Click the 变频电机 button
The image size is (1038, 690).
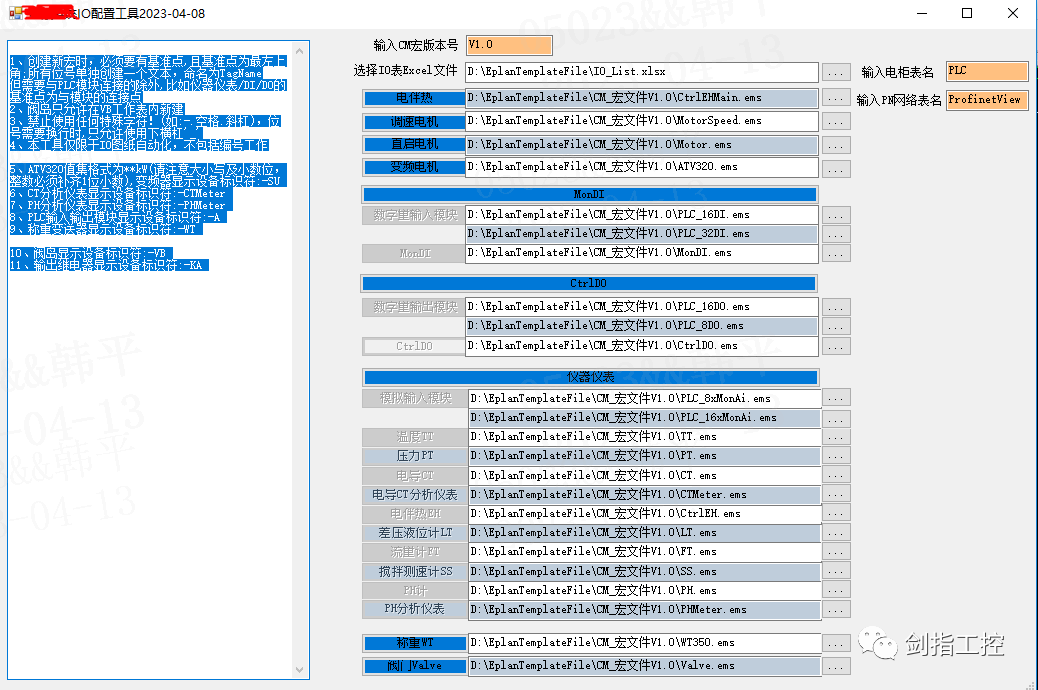413,167
